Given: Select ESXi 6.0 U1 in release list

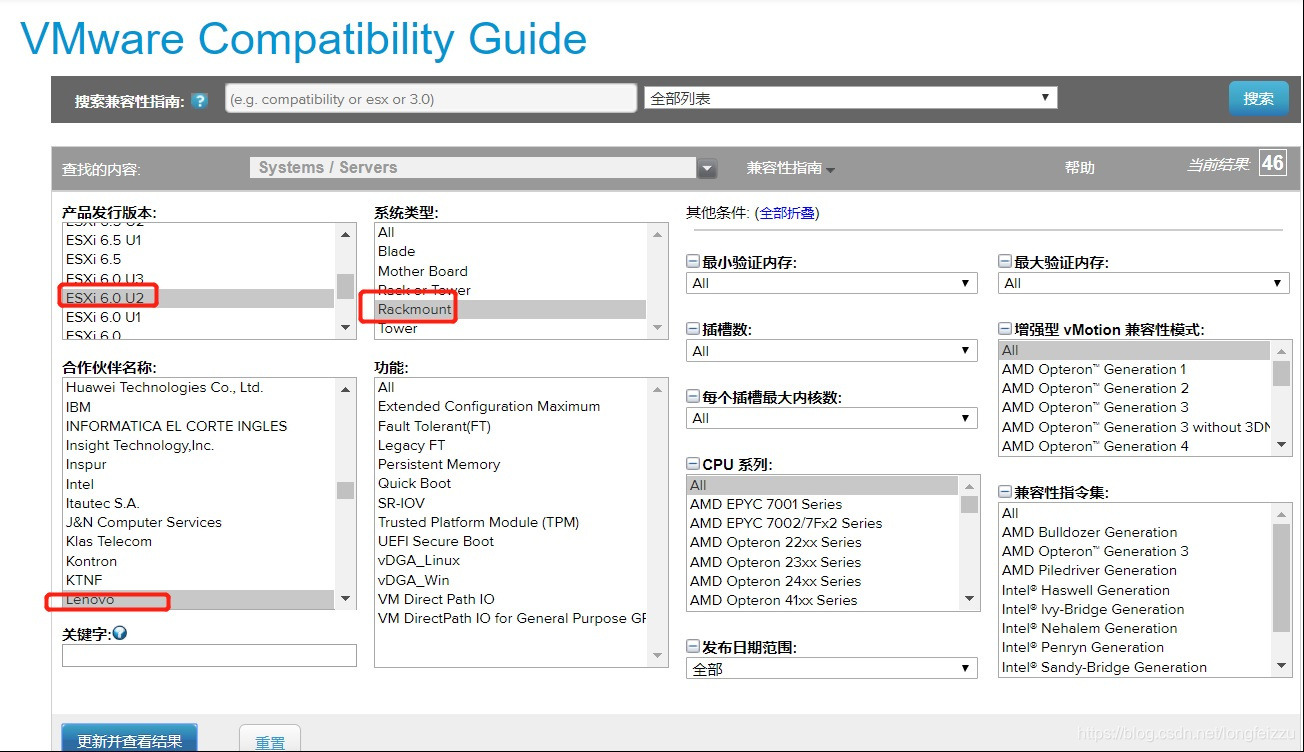Looking at the screenshot, I should click(x=198, y=317).
